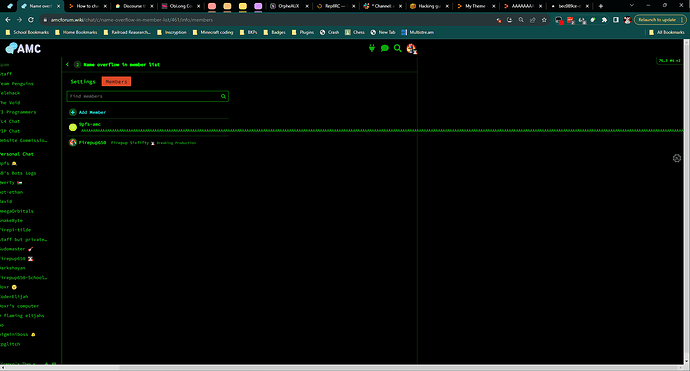This screenshot has height=371, width=690.
Task: Click the share icon in address bar
Action: point(532,20)
